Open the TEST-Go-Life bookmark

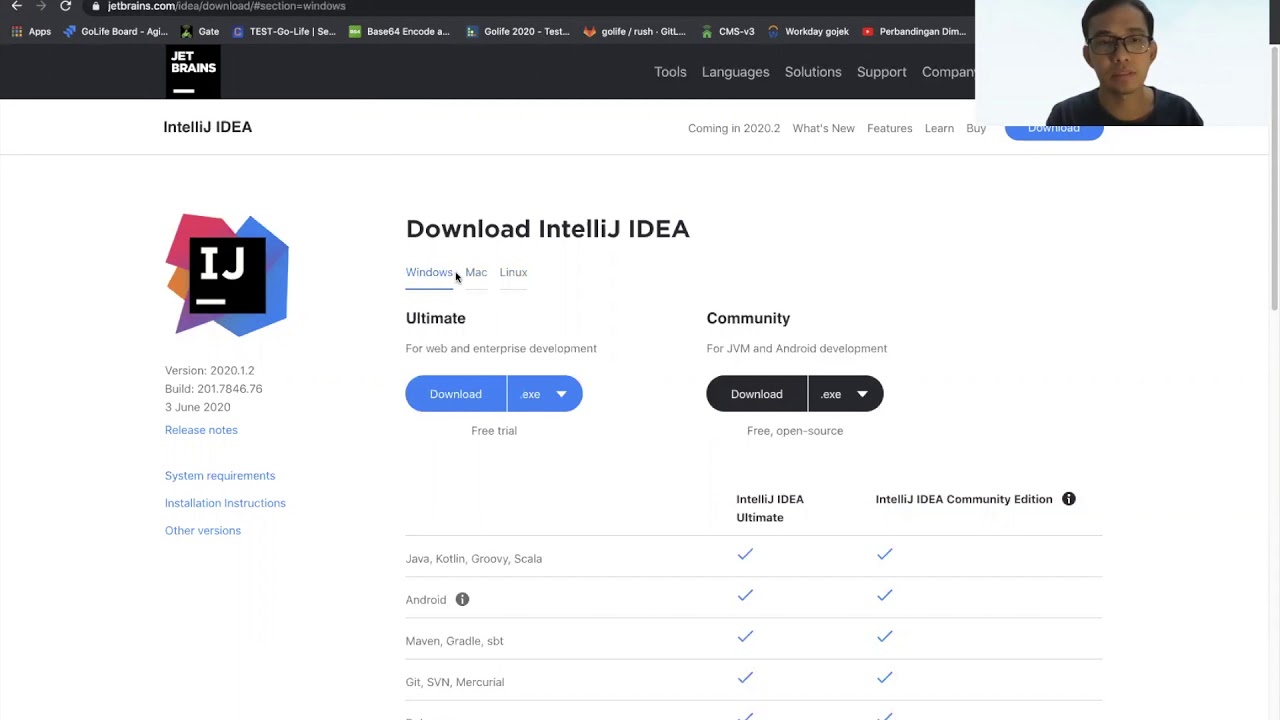click(284, 31)
